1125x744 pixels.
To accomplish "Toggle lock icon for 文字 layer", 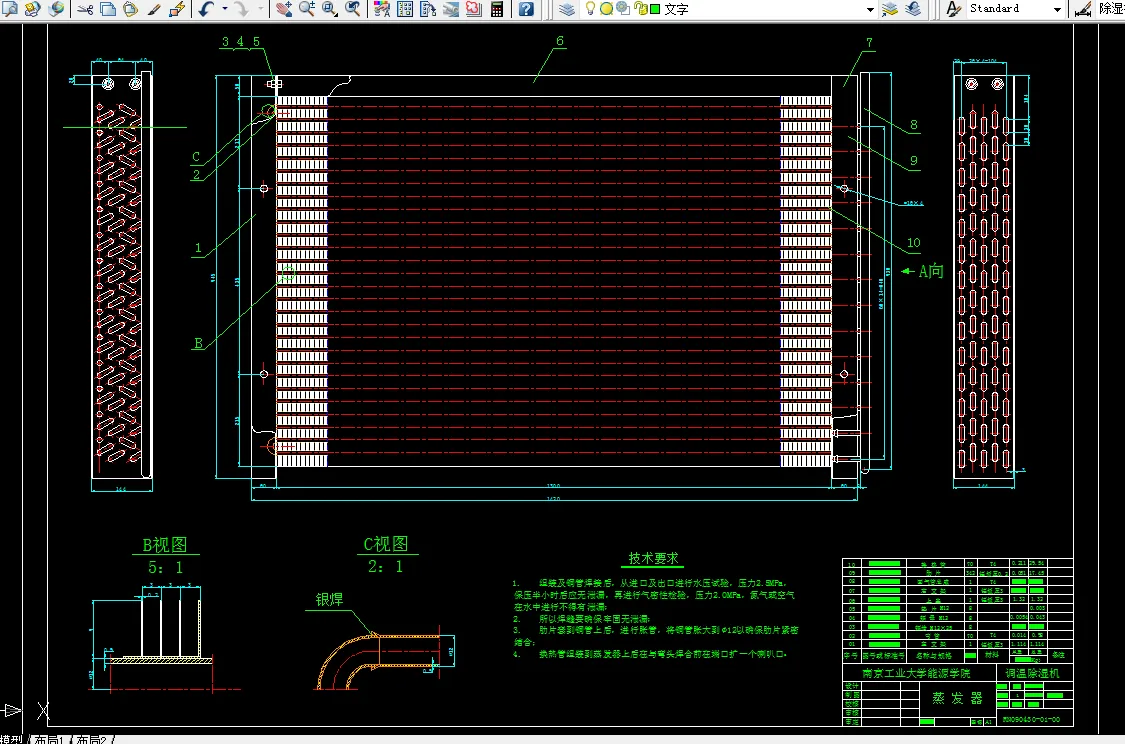I will 639,9.
